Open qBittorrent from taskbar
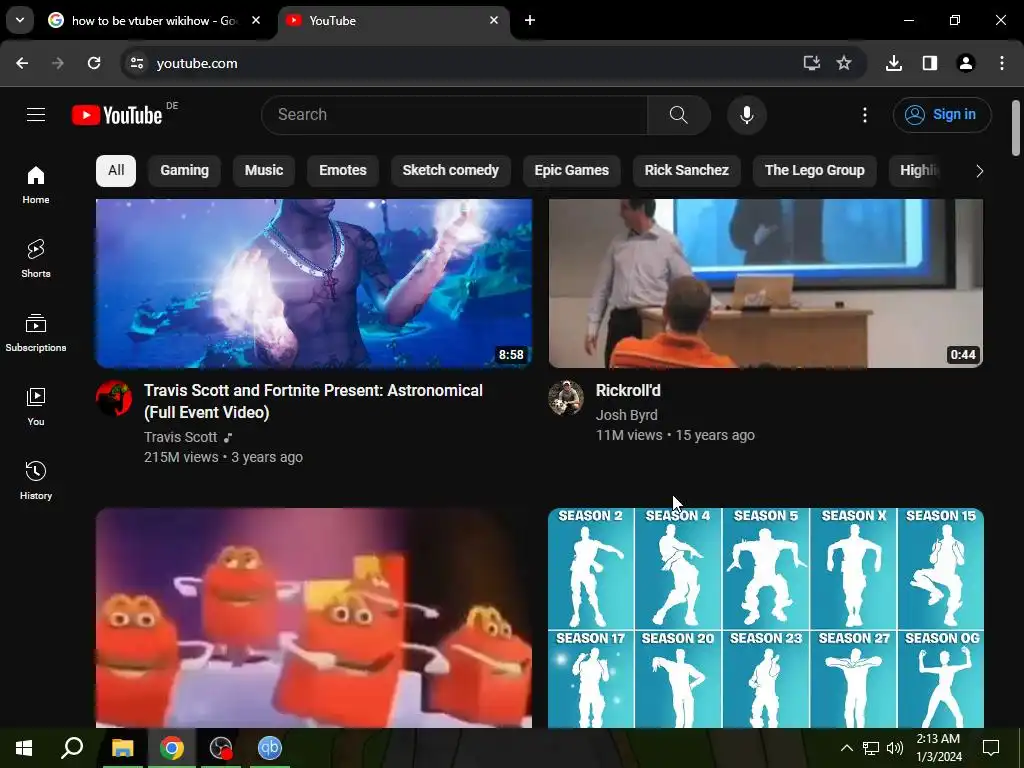1024x768 pixels. 269,748
